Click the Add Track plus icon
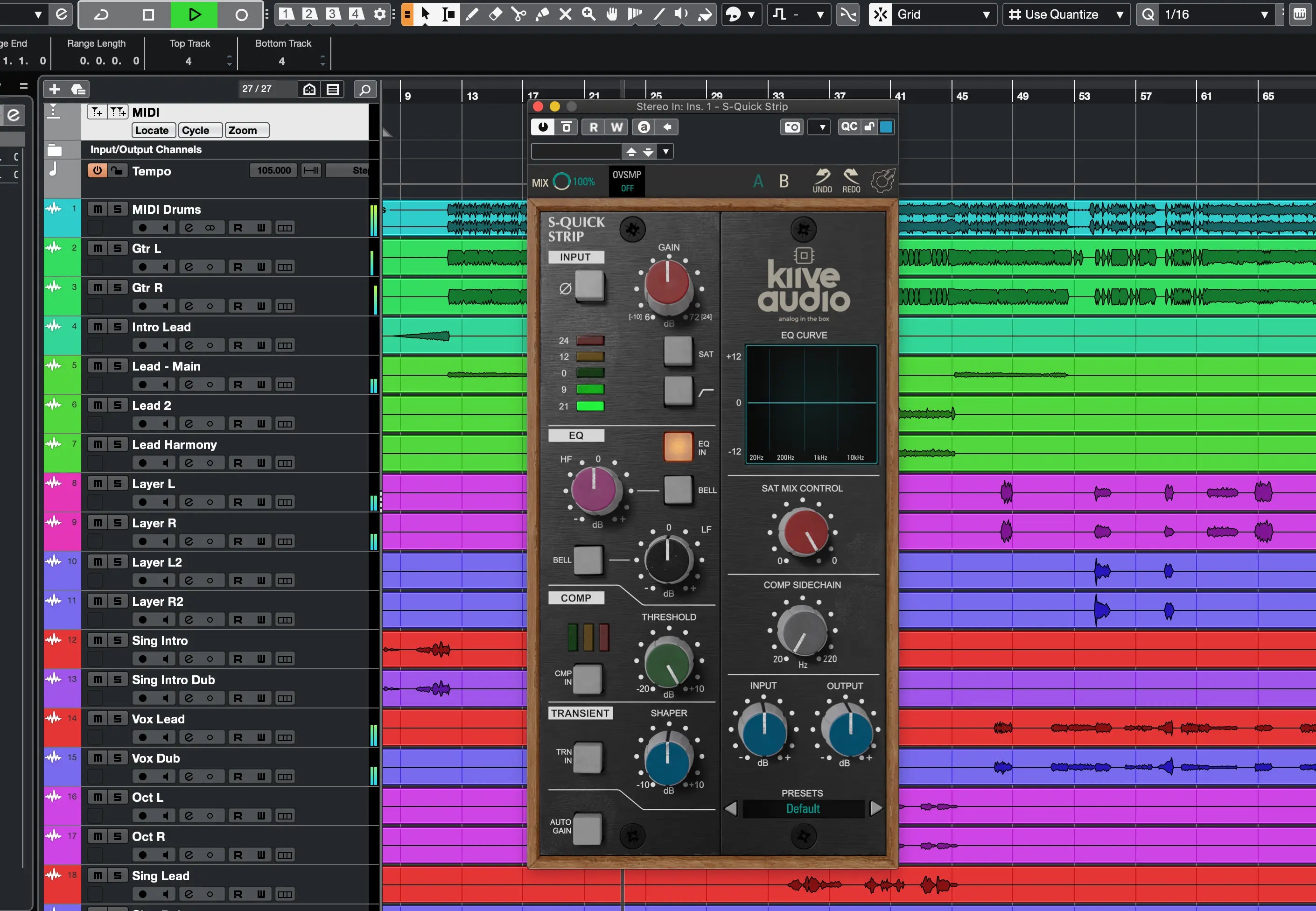 pos(54,89)
